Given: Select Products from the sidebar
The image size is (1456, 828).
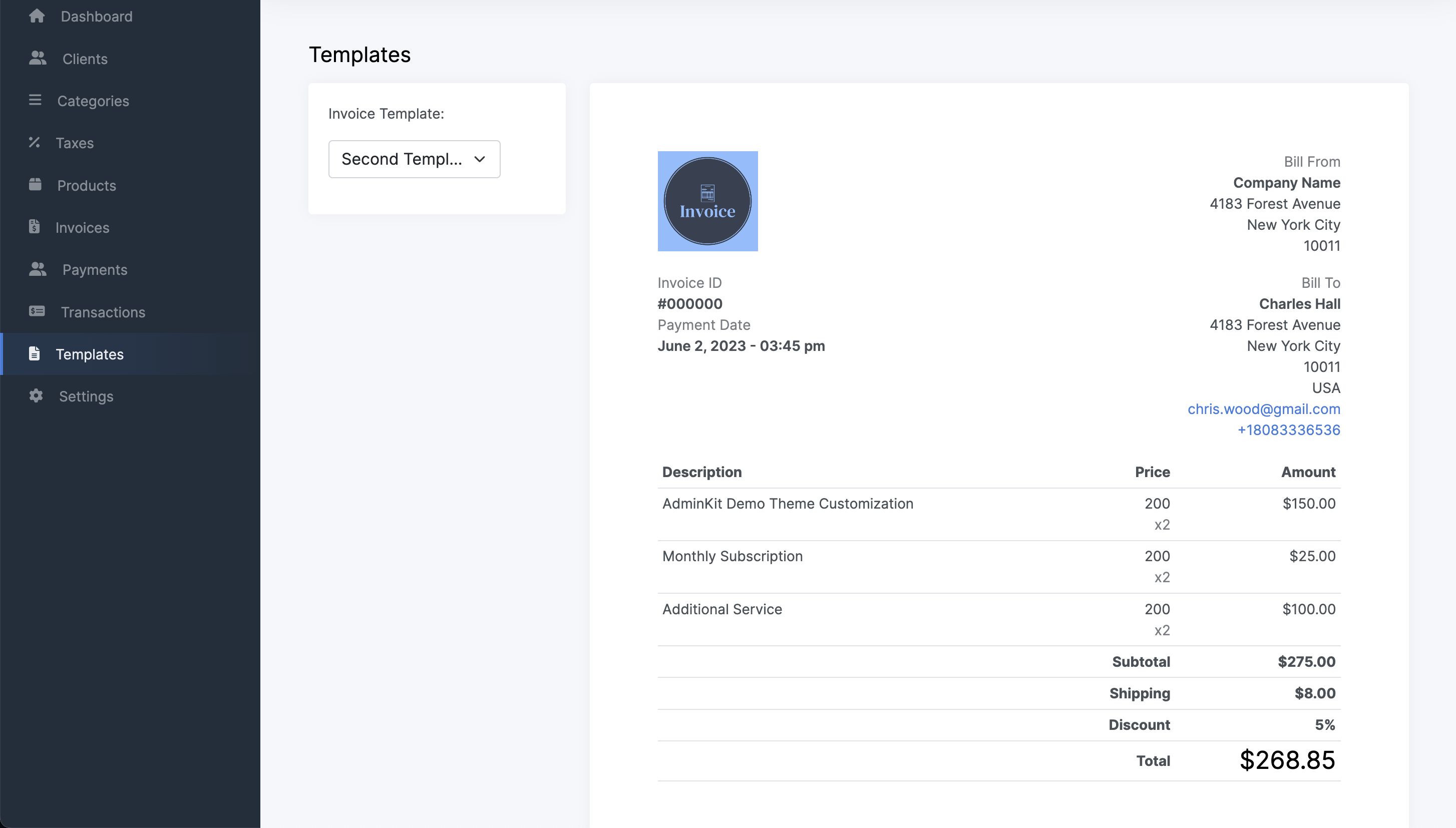Looking at the screenshot, I should click(87, 185).
